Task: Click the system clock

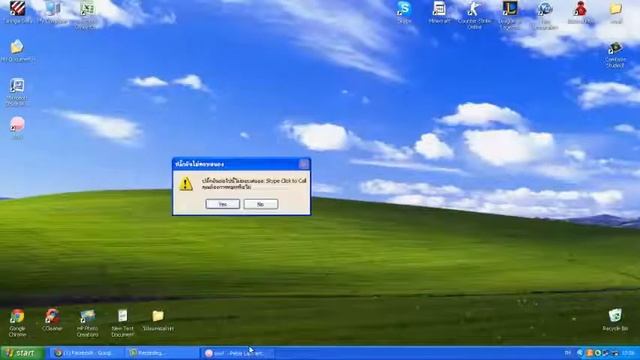Action: click(x=628, y=353)
